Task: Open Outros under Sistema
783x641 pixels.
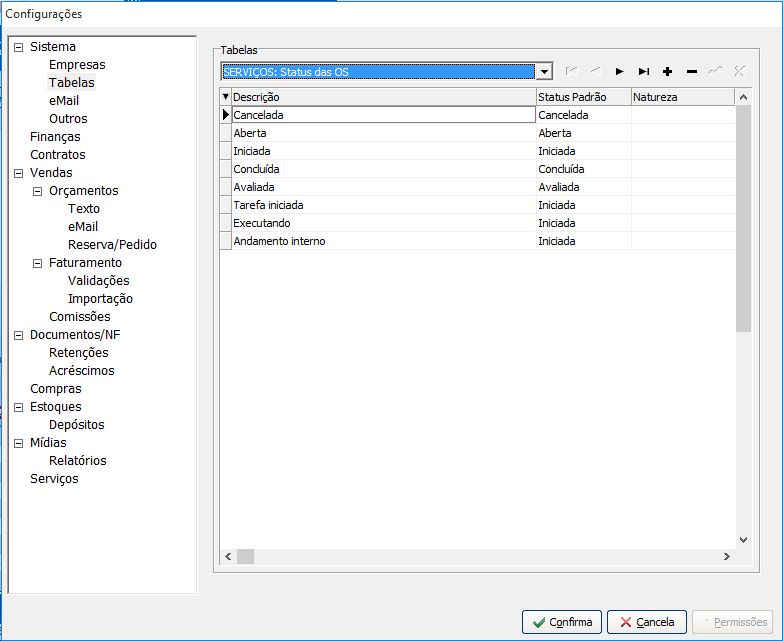Action: point(68,119)
